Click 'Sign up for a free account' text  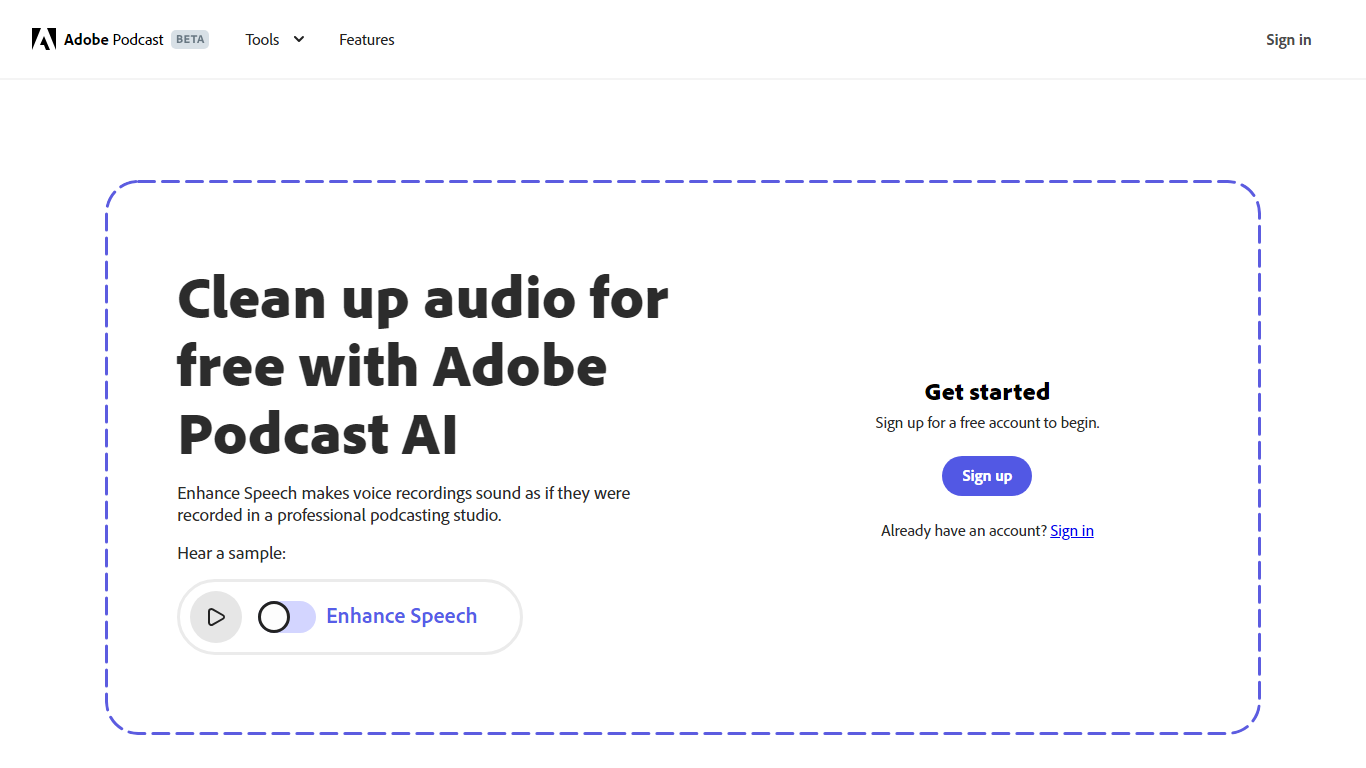click(x=987, y=423)
